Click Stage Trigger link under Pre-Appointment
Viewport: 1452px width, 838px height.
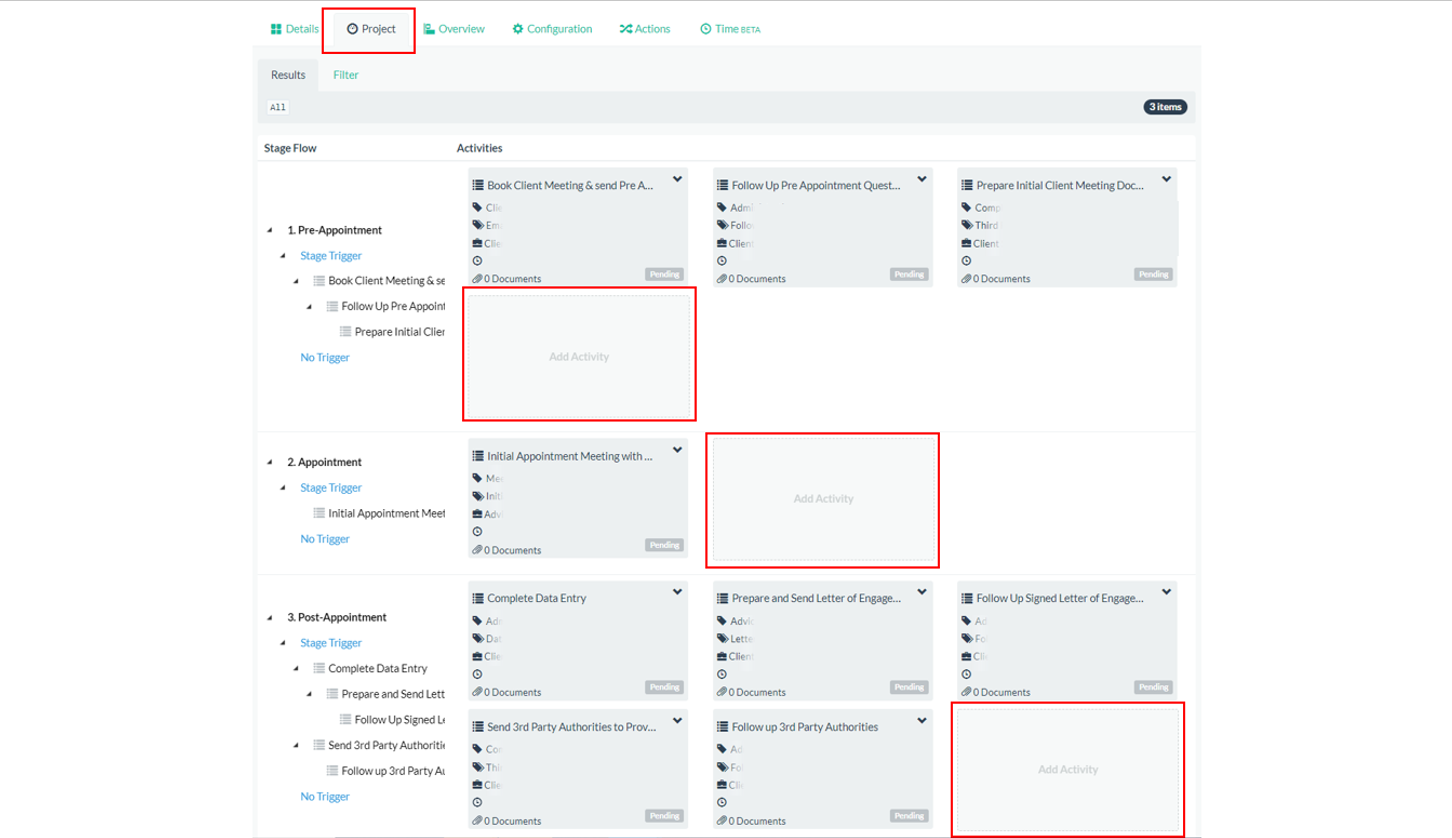(x=331, y=256)
